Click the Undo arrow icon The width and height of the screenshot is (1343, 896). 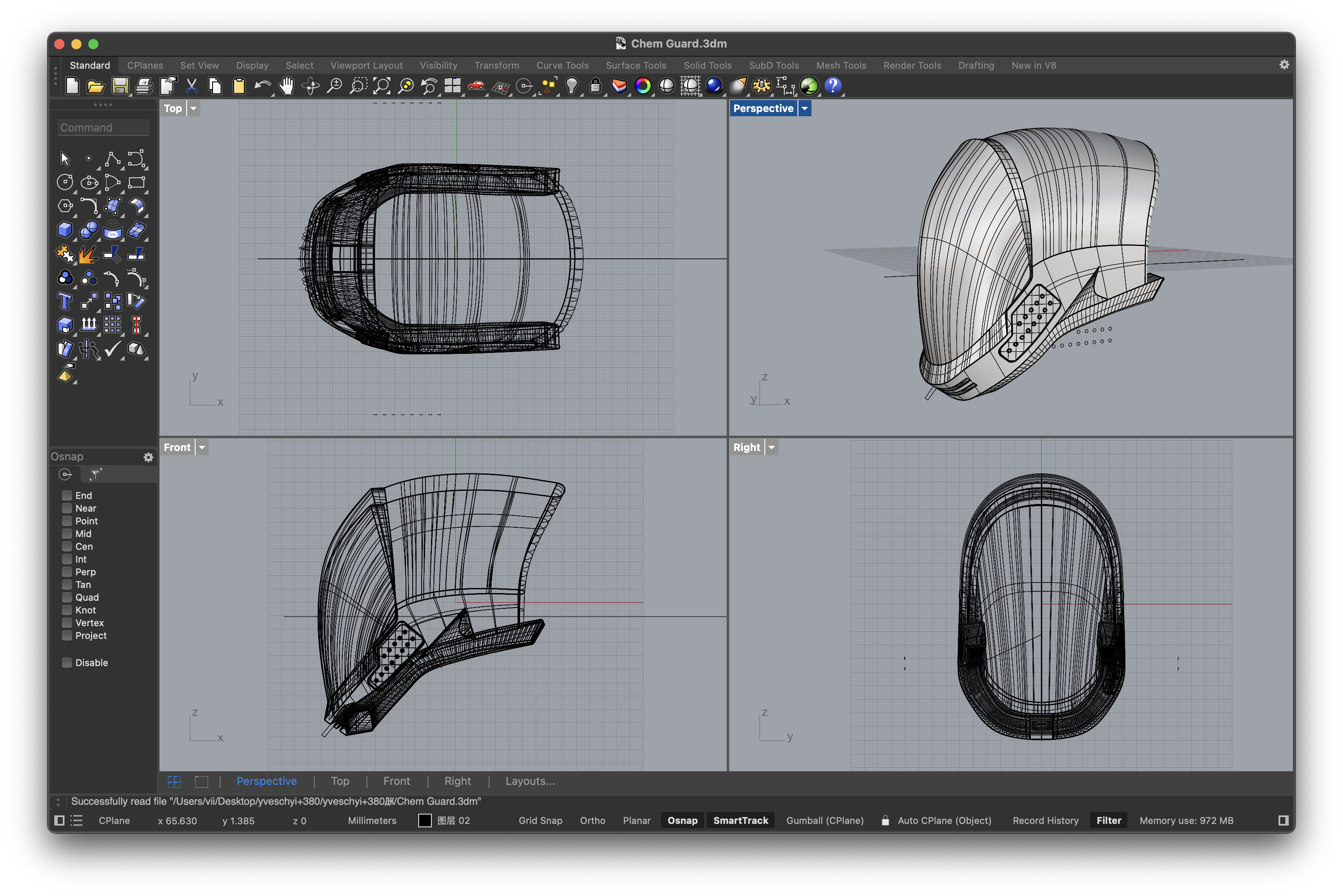click(x=262, y=86)
